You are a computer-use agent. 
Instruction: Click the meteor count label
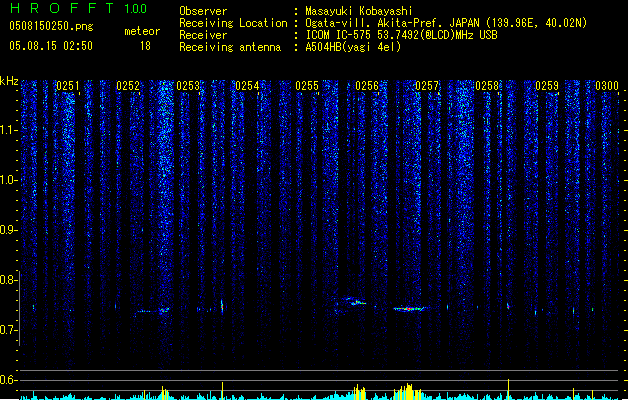tap(142, 31)
